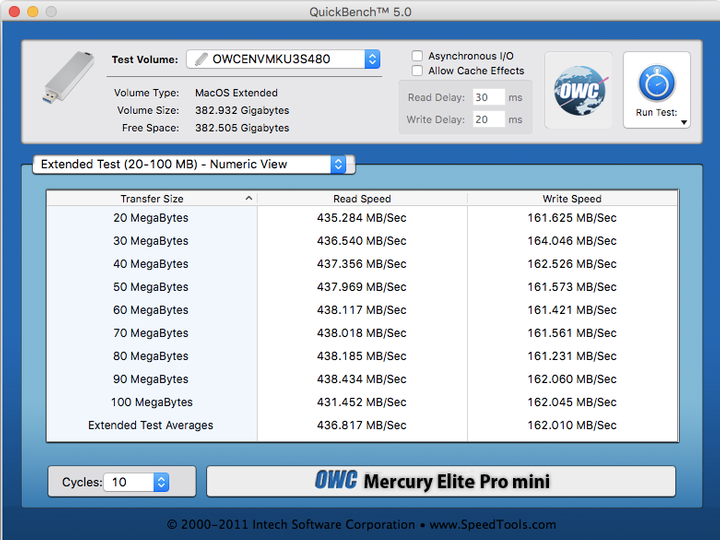
Task: Open the Cycles count dropdown
Action: [x=161, y=482]
